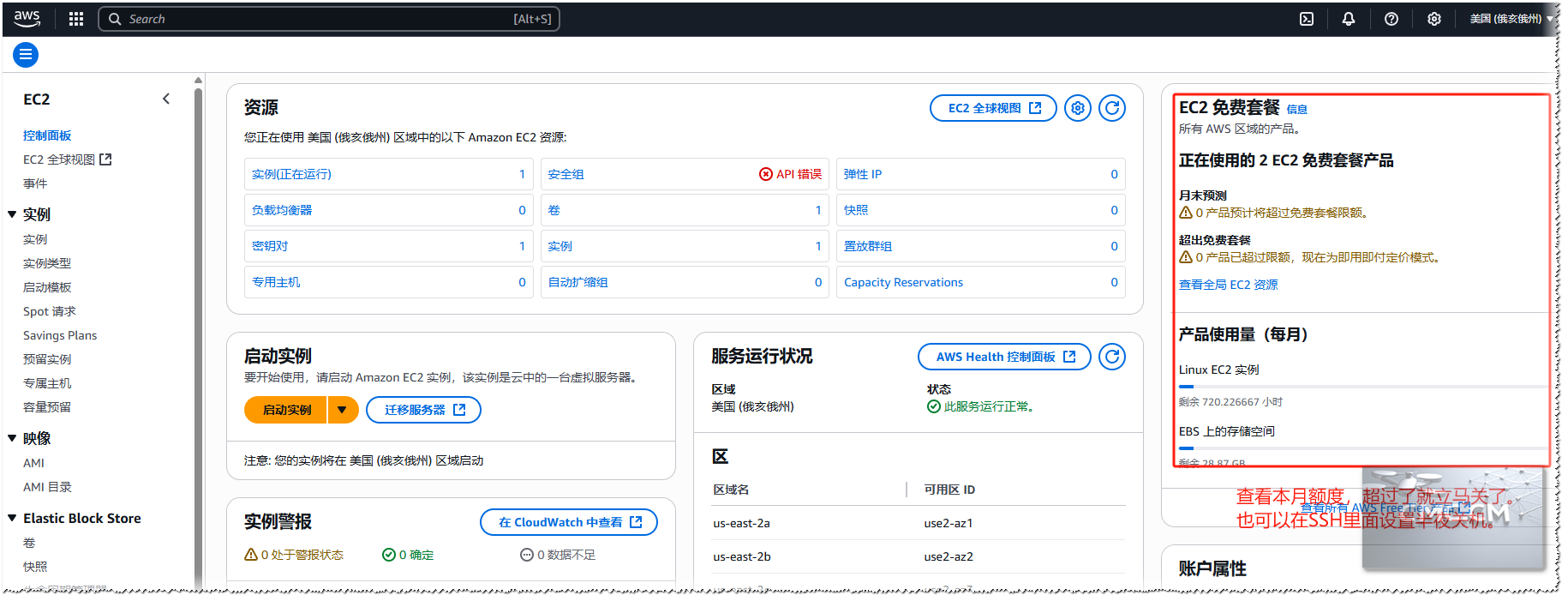1568x601 pixels.
Task: Click the 启动实例 orange button
Action: [286, 410]
